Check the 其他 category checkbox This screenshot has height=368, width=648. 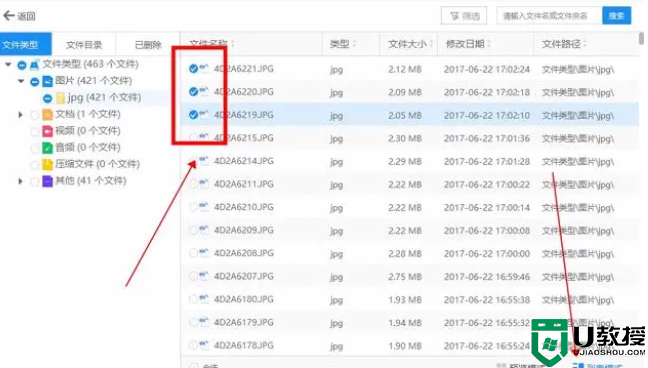click(x=35, y=181)
